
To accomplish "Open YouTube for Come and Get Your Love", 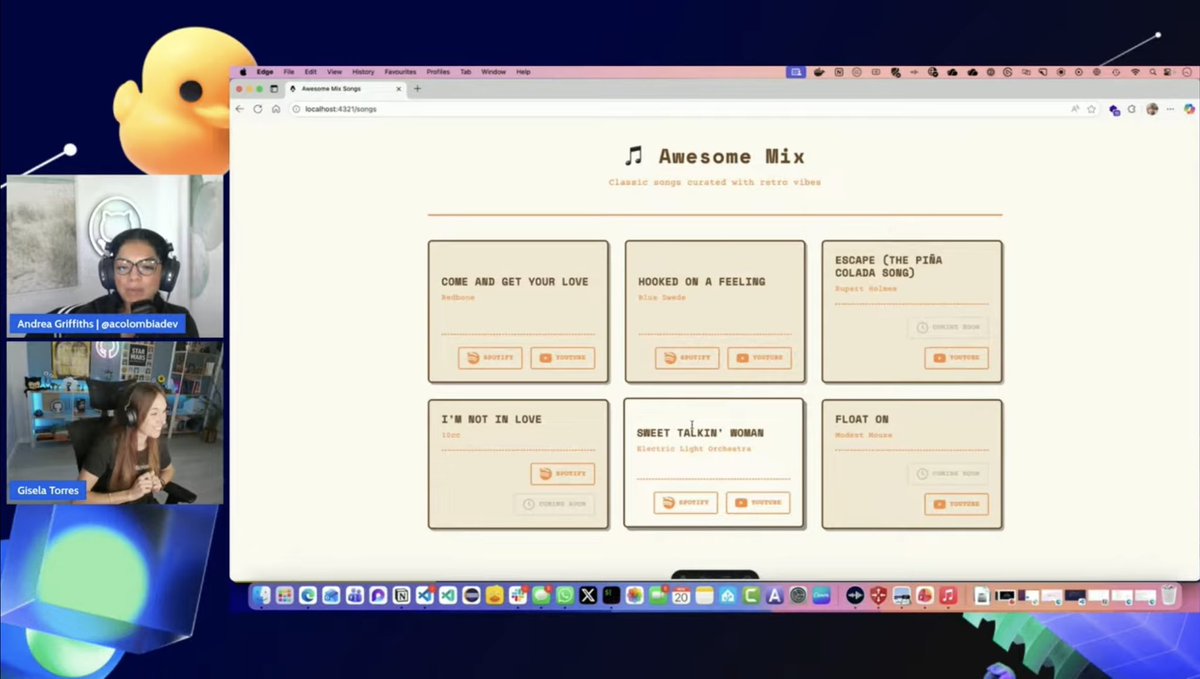I will click(563, 358).
